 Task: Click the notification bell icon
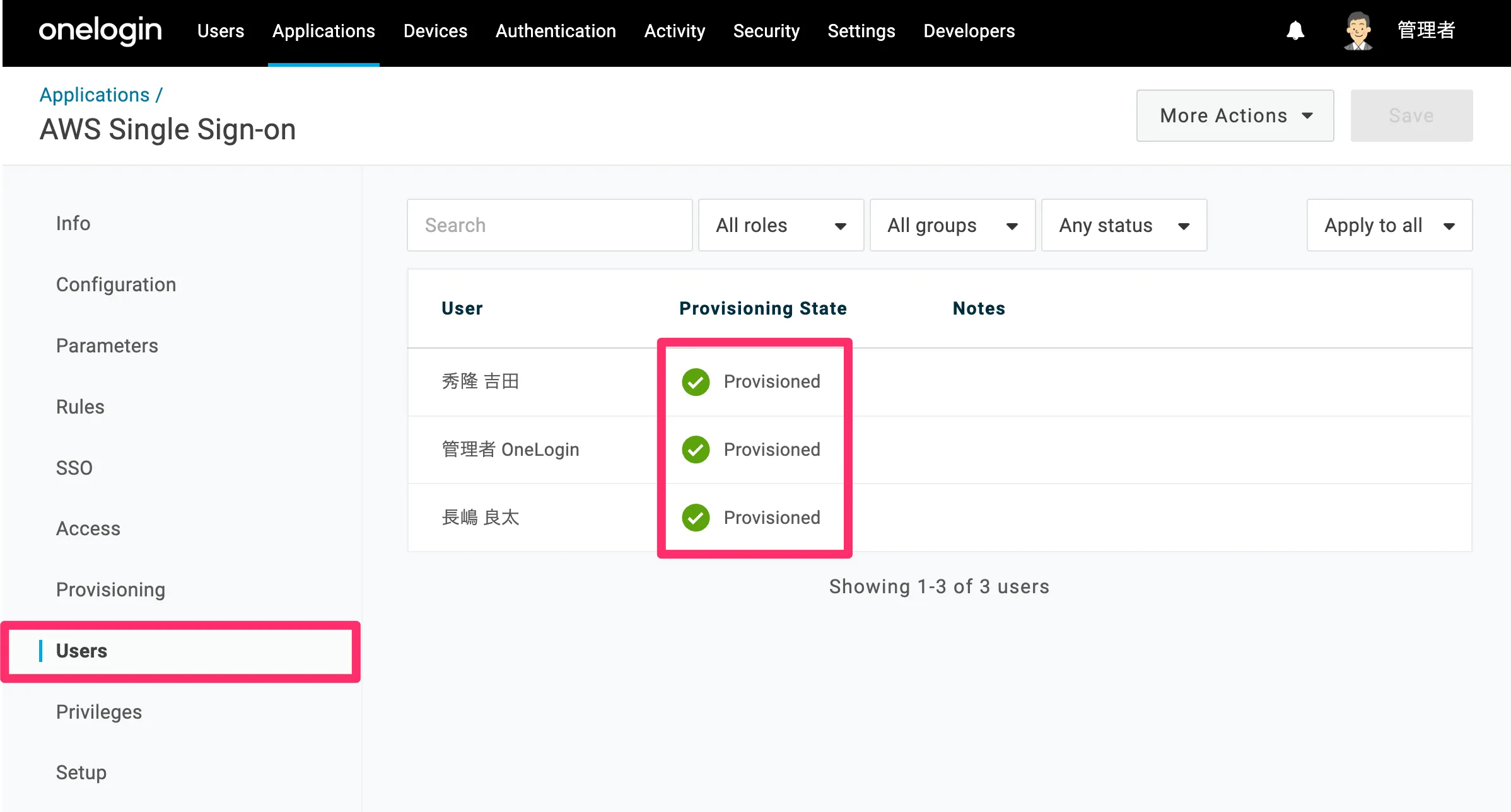[x=1295, y=31]
